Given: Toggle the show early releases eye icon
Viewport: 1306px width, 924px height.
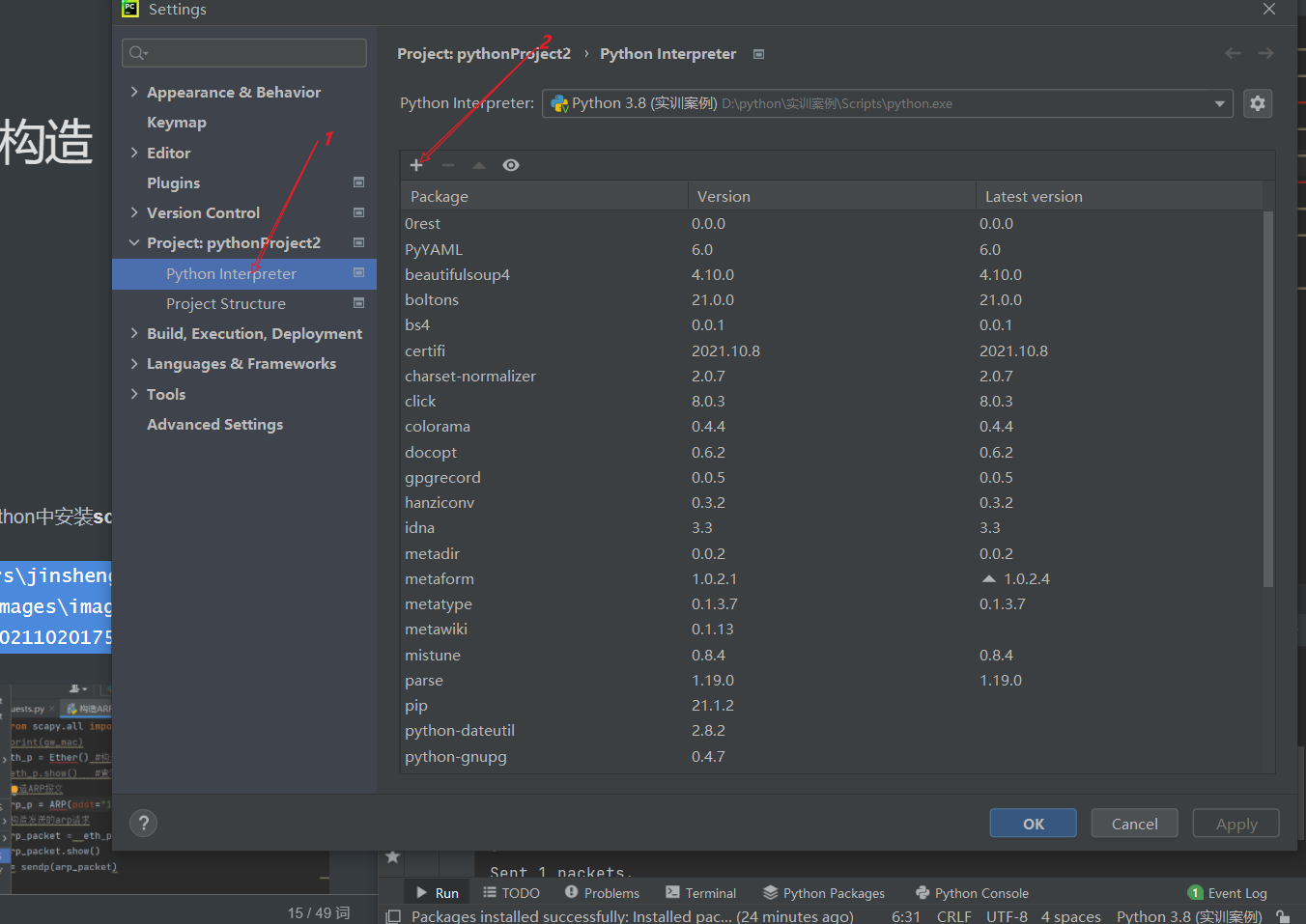Looking at the screenshot, I should click(x=511, y=165).
